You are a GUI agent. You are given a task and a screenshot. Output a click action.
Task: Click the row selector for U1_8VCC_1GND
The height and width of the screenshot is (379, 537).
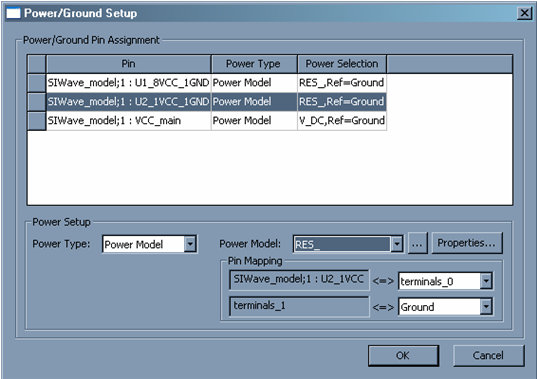click(x=37, y=83)
